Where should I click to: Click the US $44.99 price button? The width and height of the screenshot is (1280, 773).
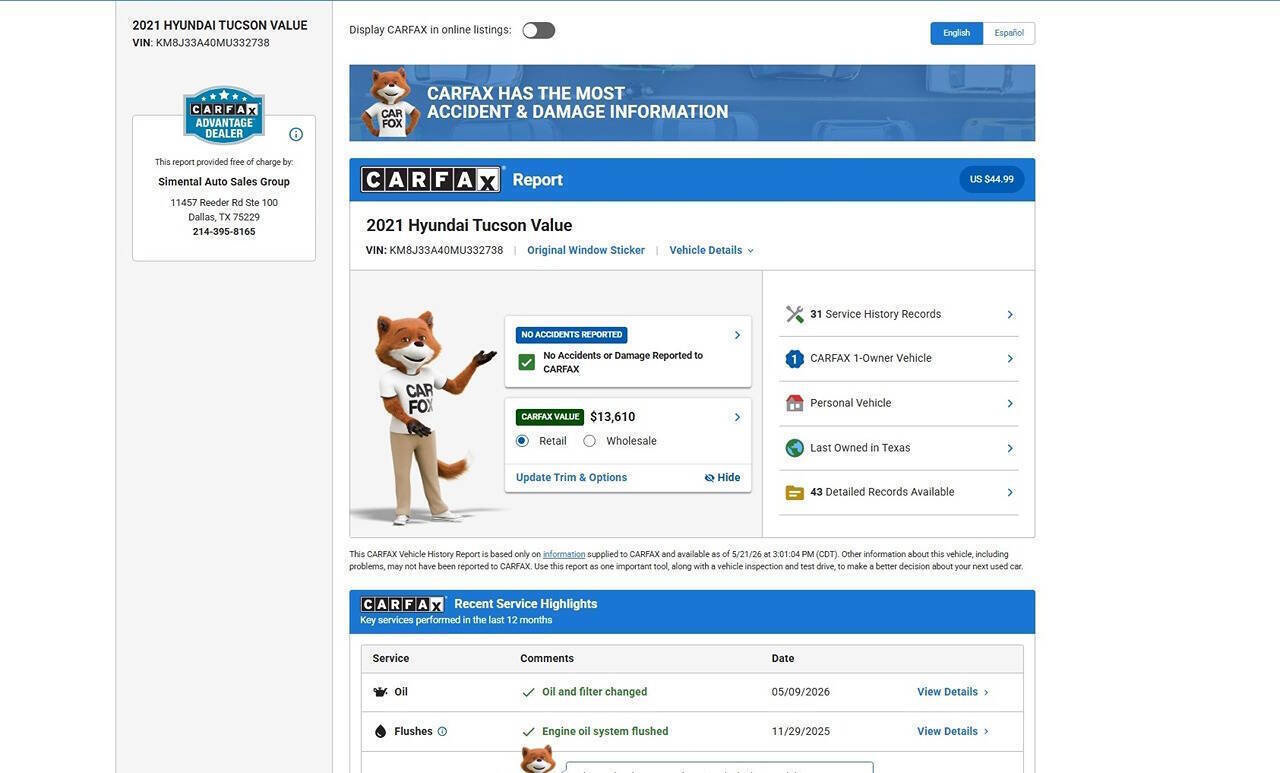tap(992, 180)
